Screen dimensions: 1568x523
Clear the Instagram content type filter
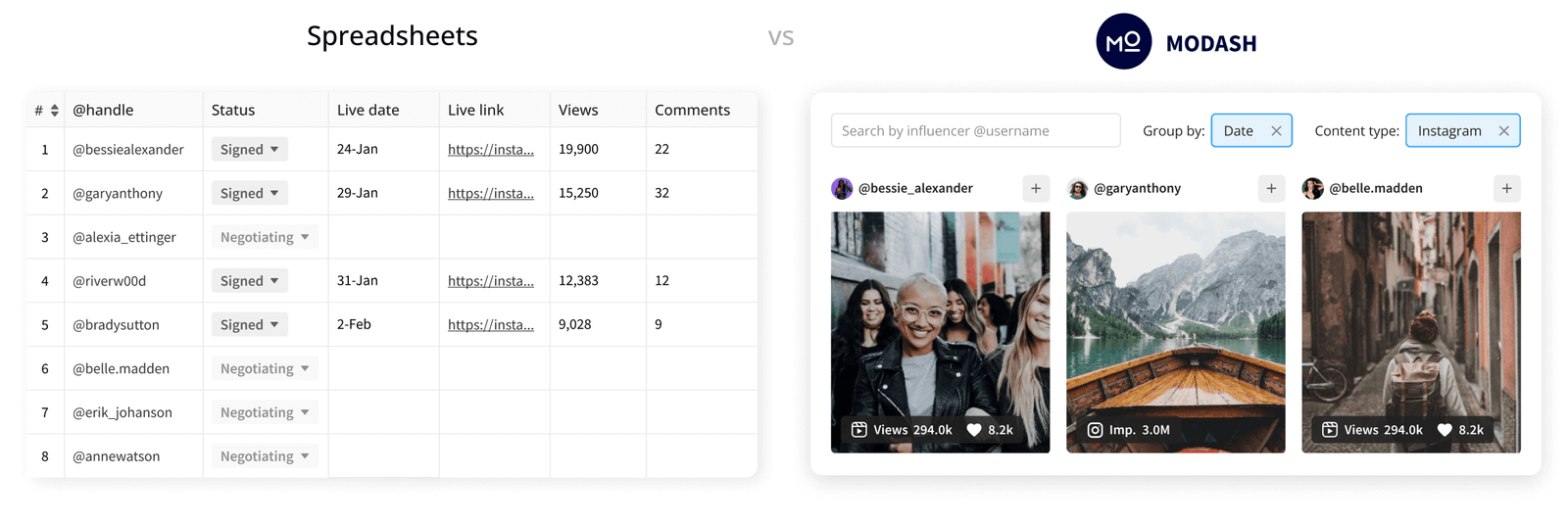(x=1503, y=131)
